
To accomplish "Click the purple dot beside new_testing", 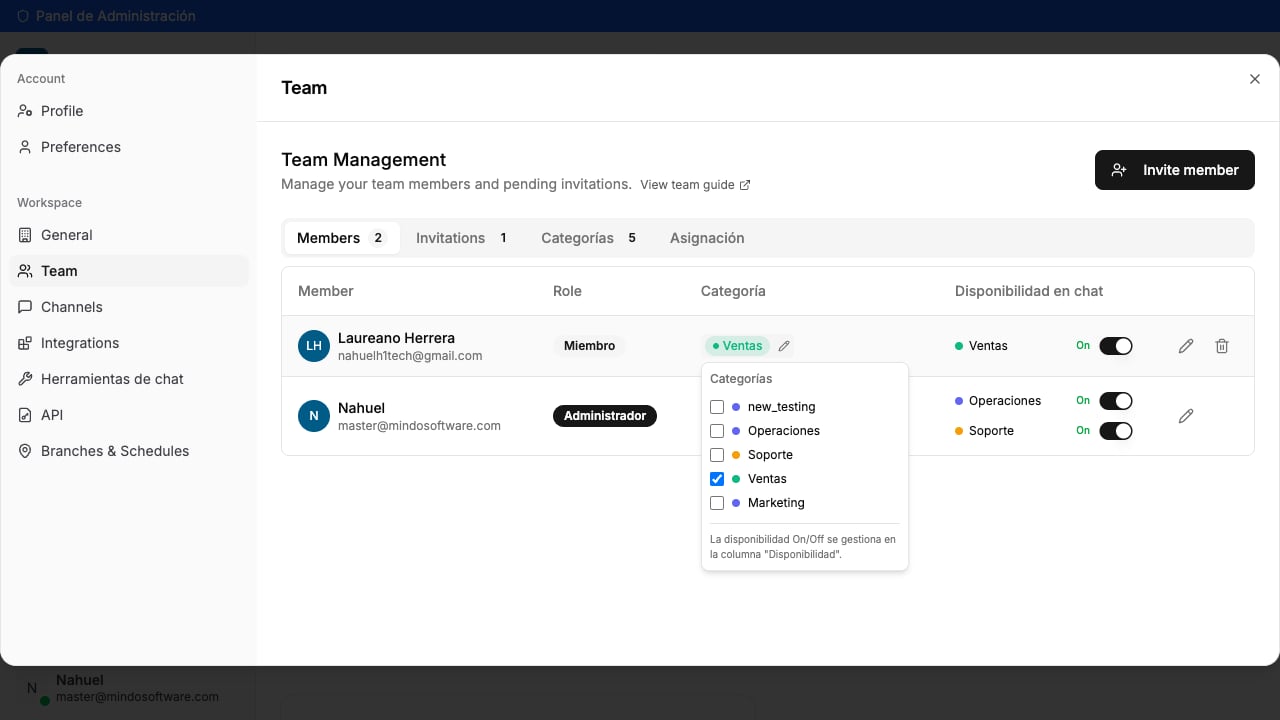I will coord(736,407).
